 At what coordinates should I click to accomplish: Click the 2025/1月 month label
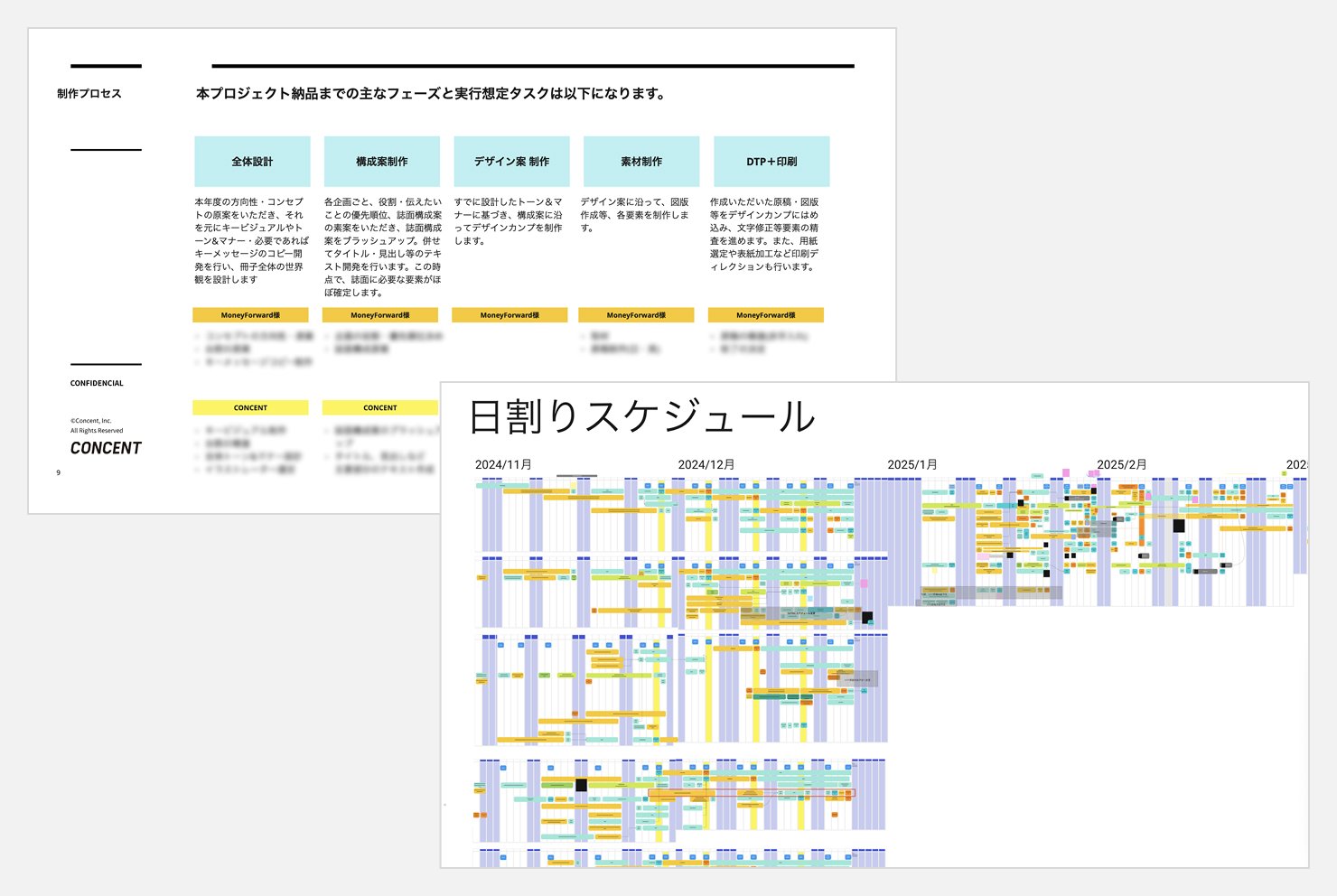tap(912, 462)
